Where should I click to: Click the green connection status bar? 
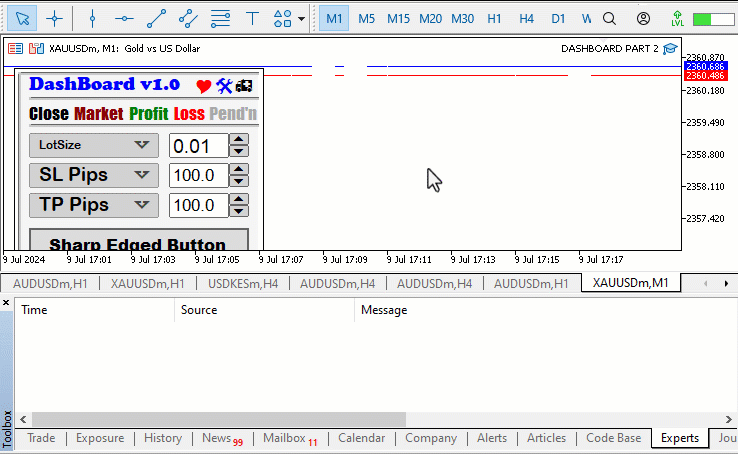coord(713,19)
